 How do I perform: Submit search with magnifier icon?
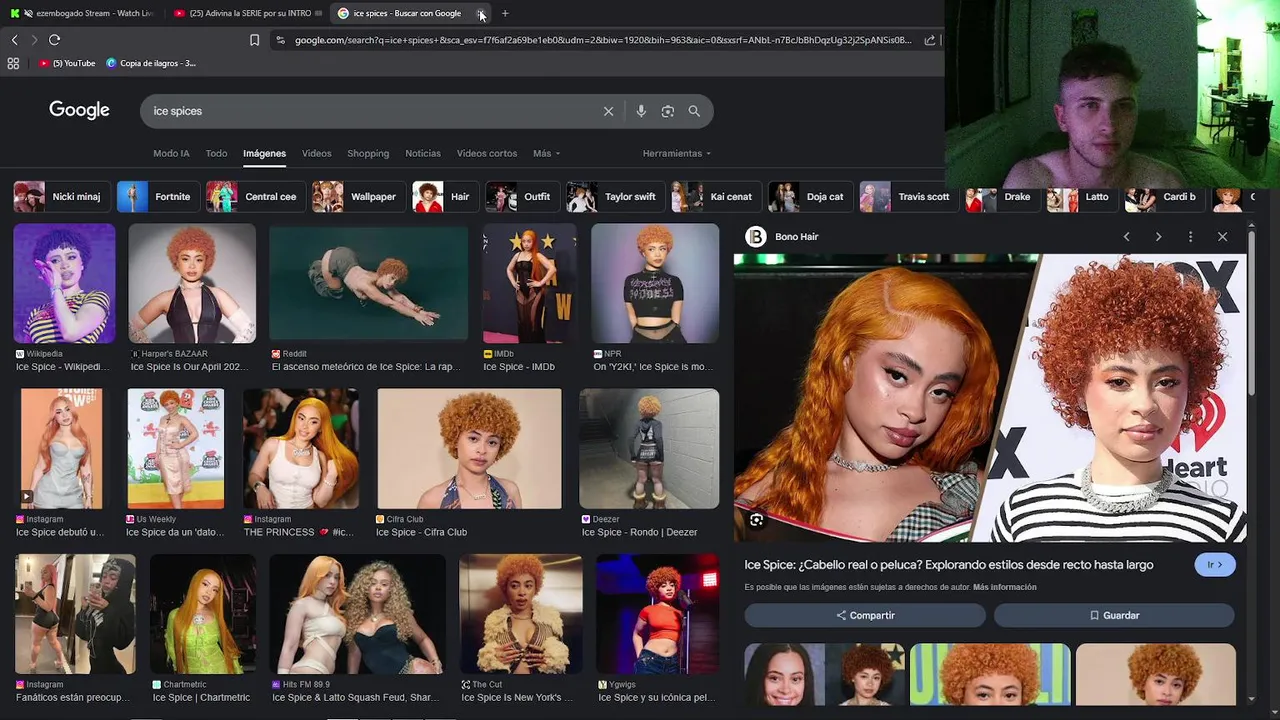(x=694, y=111)
